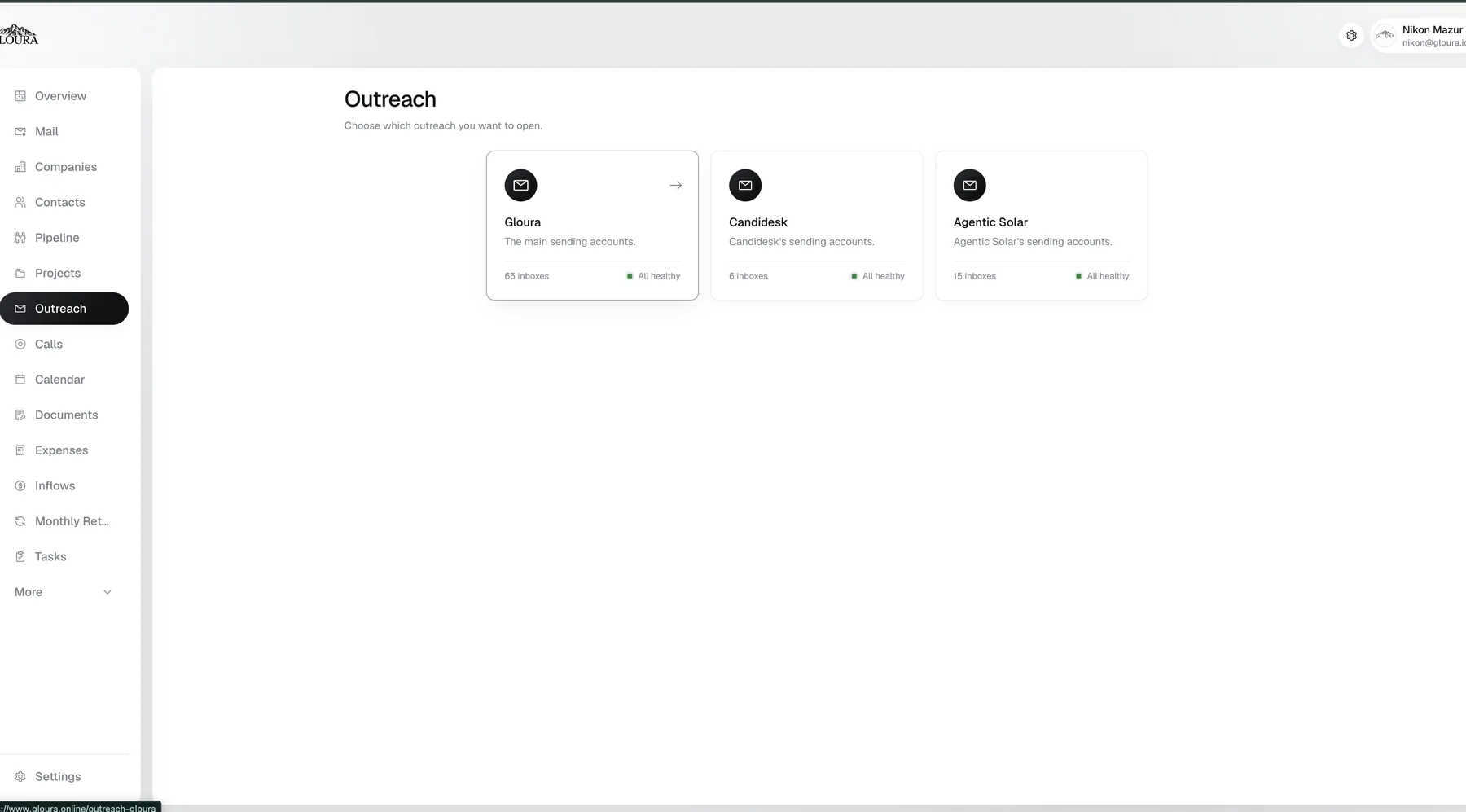1466x812 pixels.
Task: Click "Candidesk's sending accounts." description
Action: 801,242
